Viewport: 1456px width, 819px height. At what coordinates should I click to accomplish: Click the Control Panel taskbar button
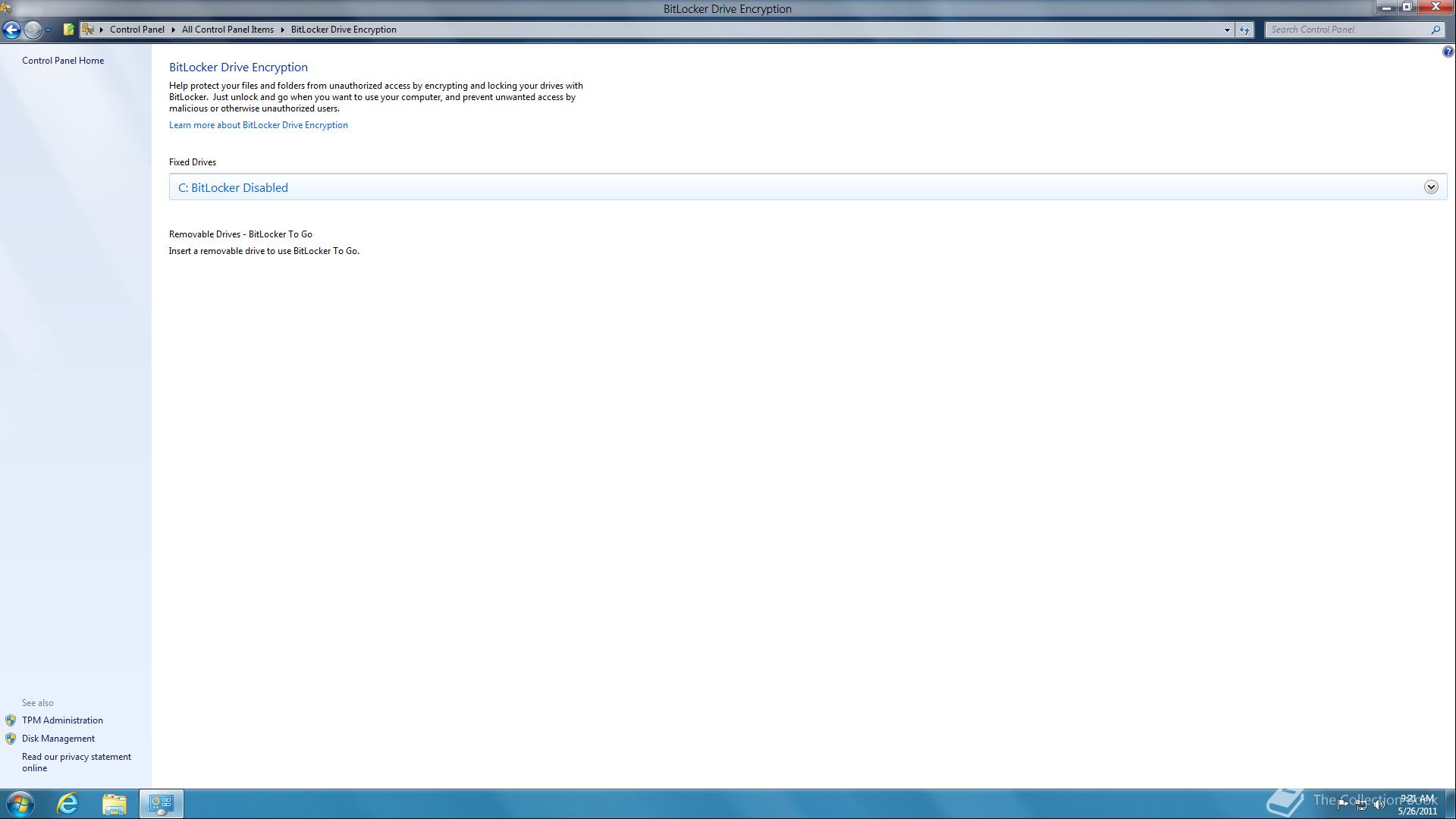pyautogui.click(x=161, y=804)
